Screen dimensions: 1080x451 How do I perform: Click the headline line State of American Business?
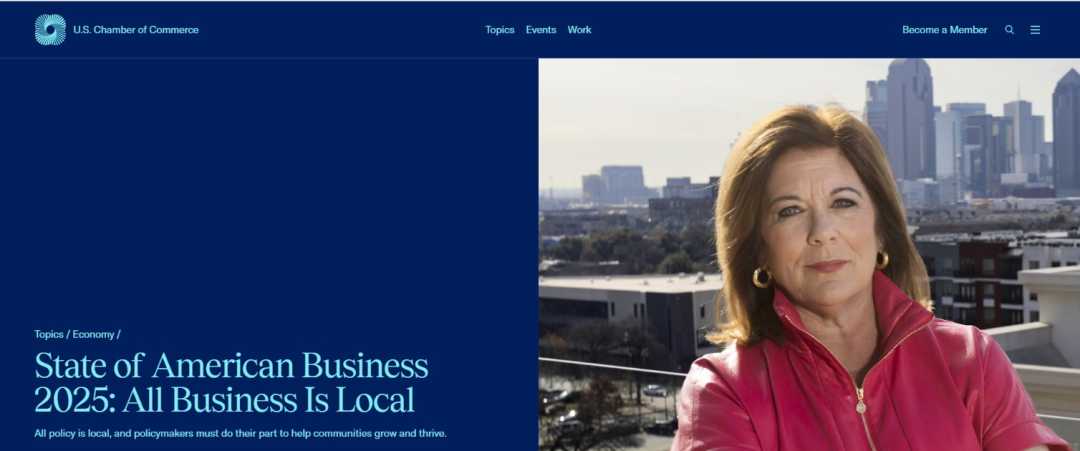tap(231, 366)
